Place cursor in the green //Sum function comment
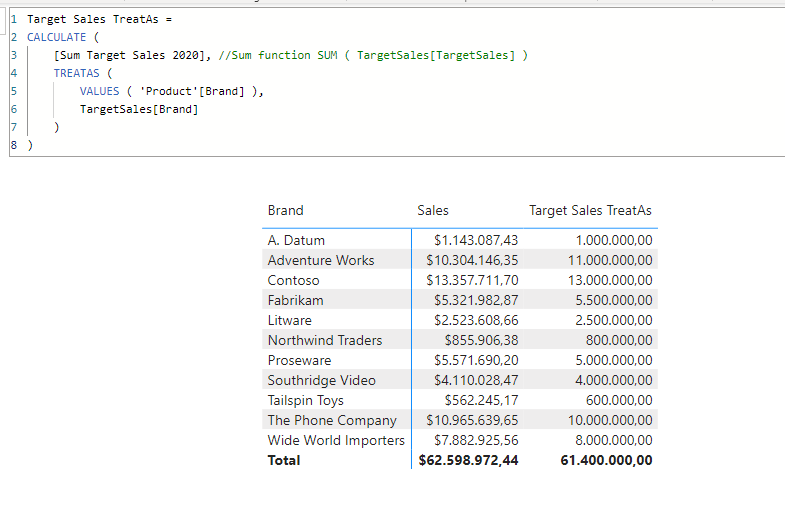 tap(373, 55)
